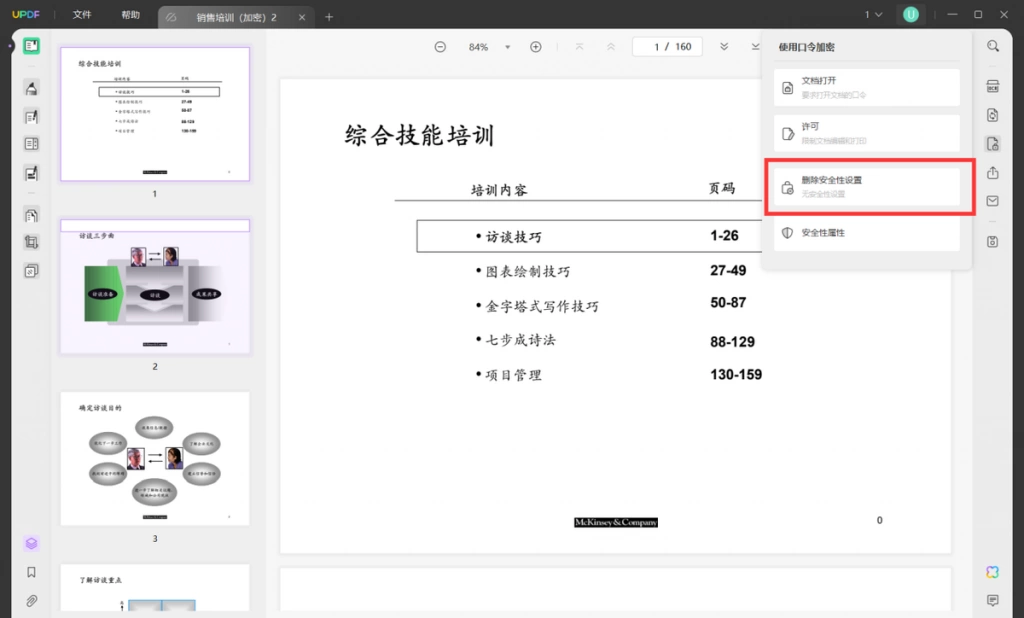Viewport: 1024px width, 618px height.
Task: Click the Share file icon
Action: [993, 172]
